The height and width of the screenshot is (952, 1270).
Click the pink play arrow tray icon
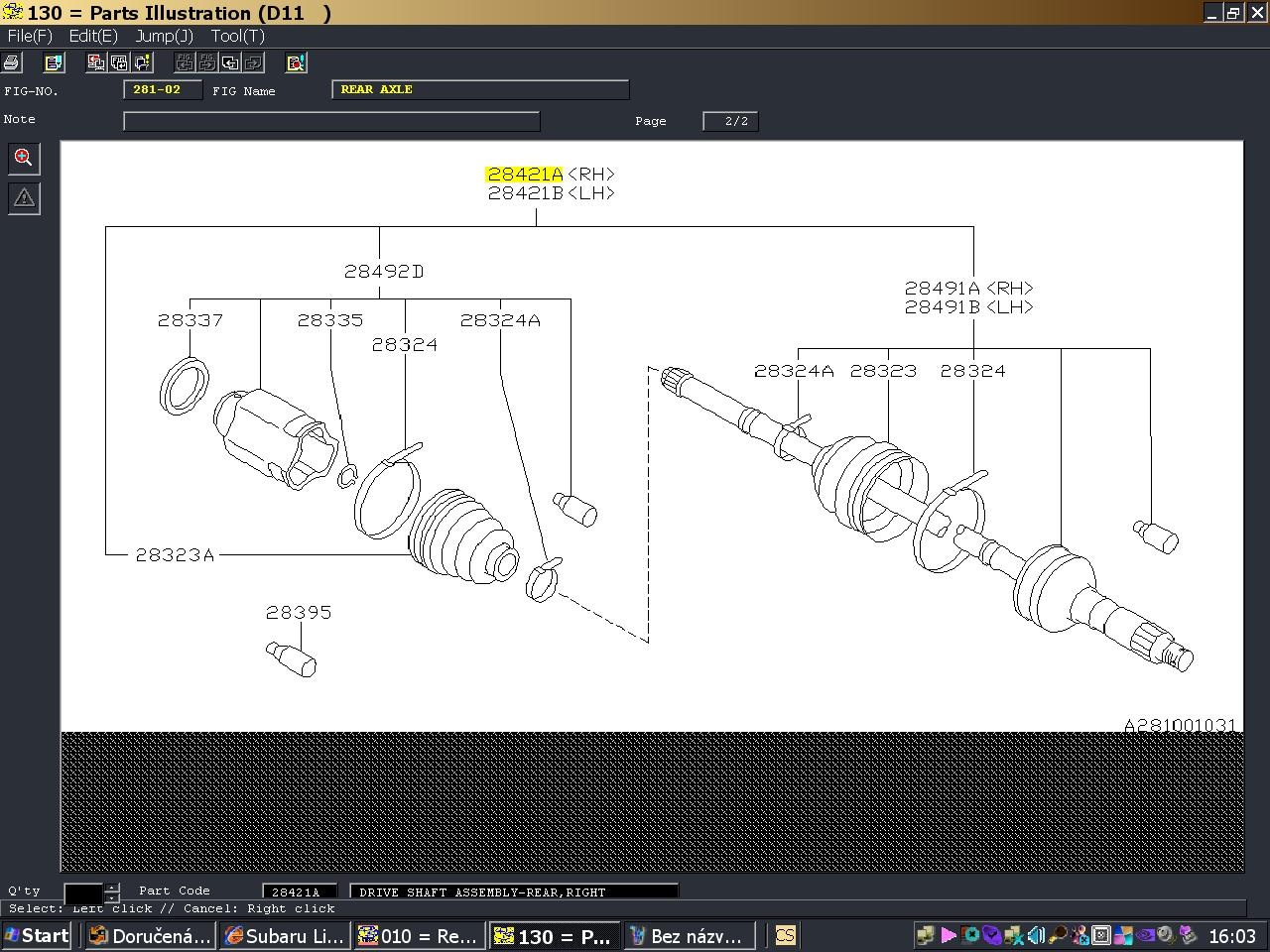pos(949,935)
